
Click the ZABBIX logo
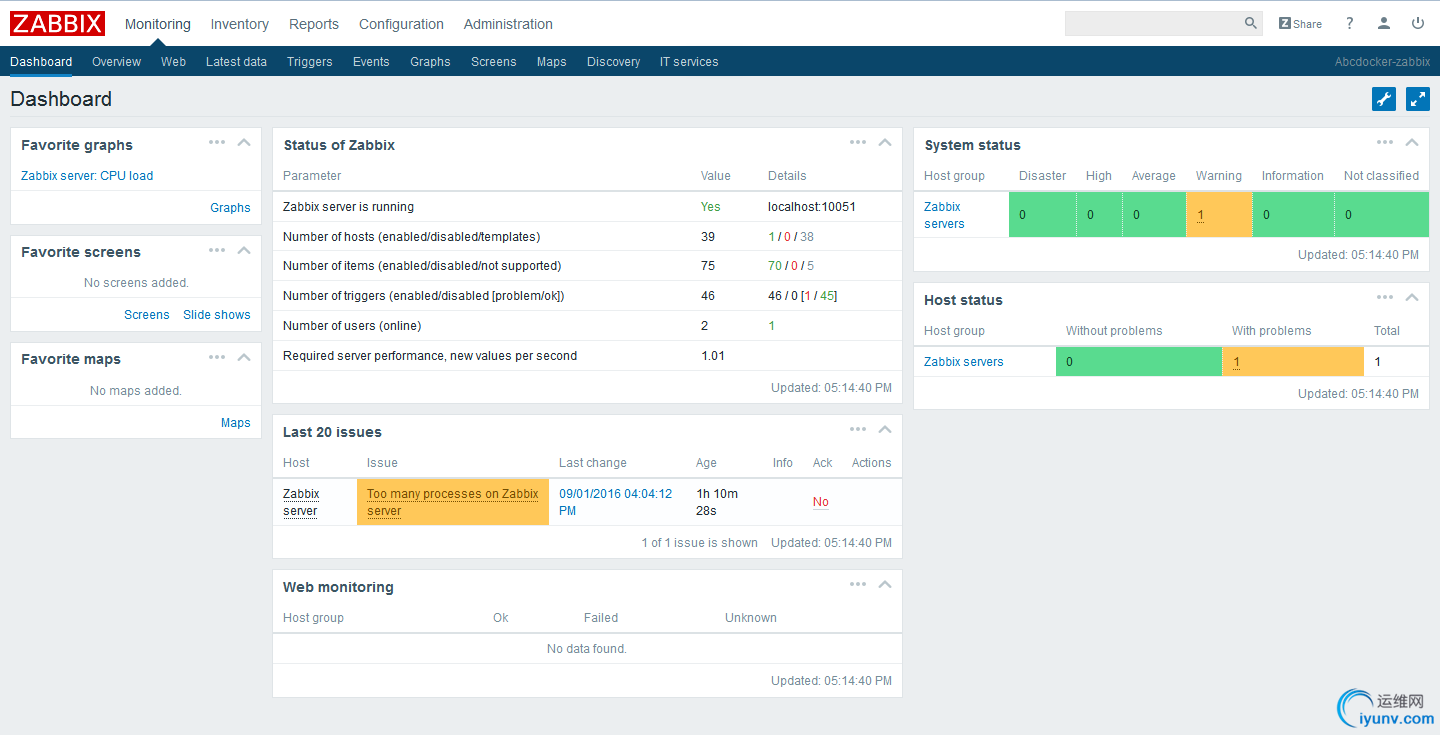tap(58, 23)
